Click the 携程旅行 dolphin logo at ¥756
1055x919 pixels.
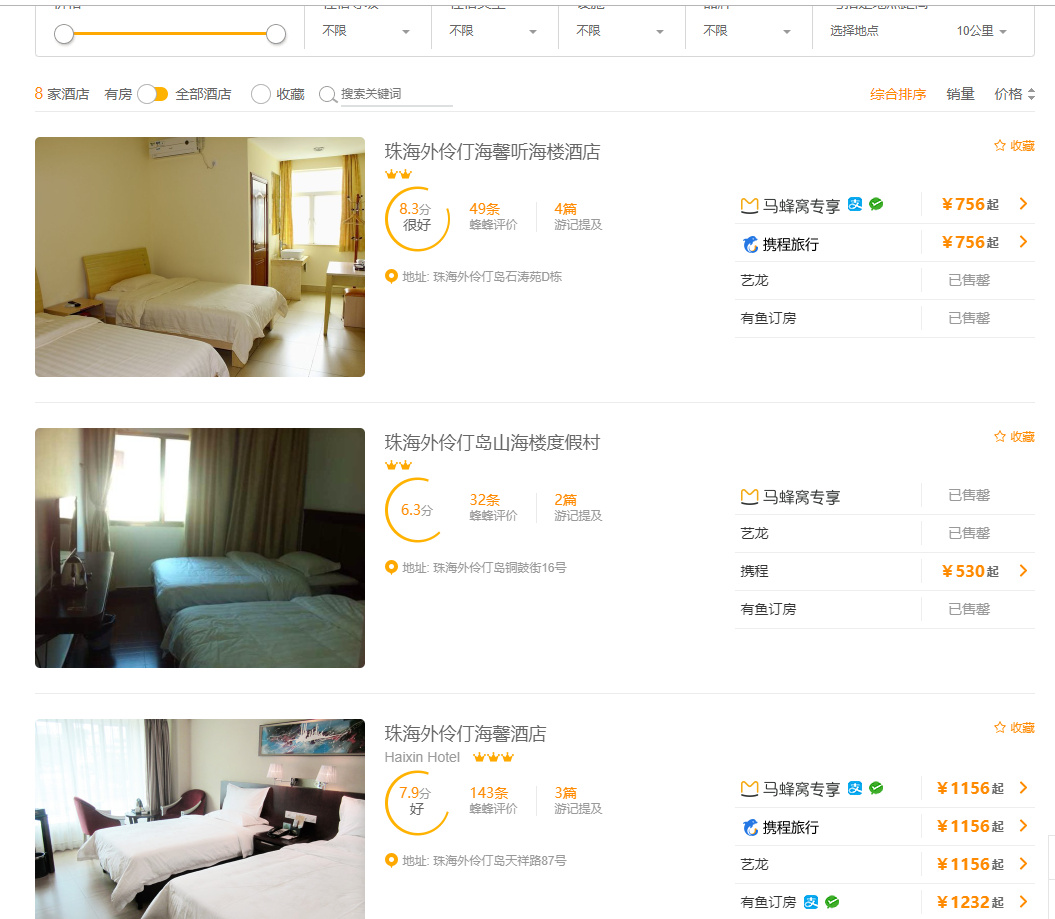click(750, 244)
